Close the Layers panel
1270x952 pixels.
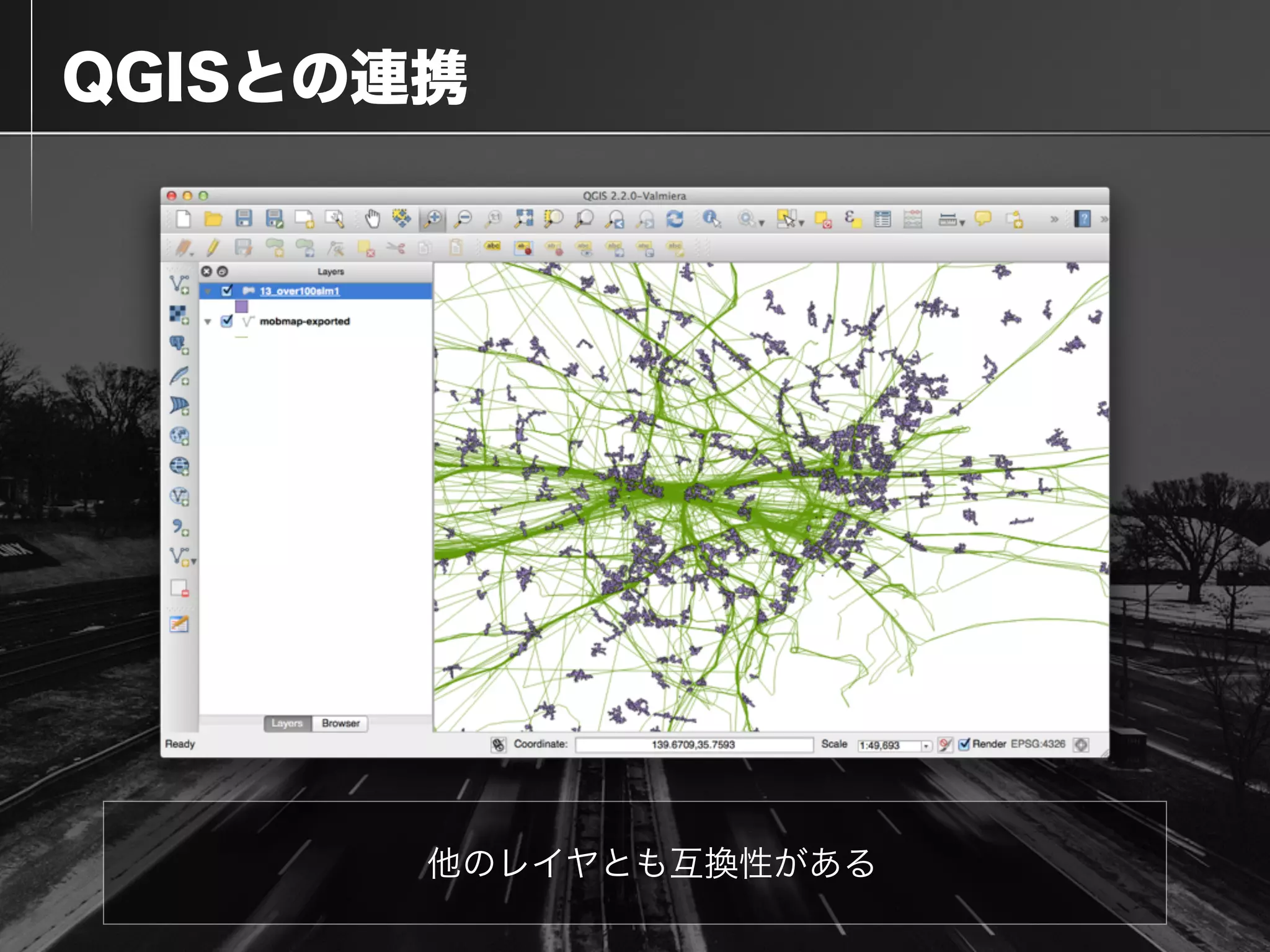207,271
